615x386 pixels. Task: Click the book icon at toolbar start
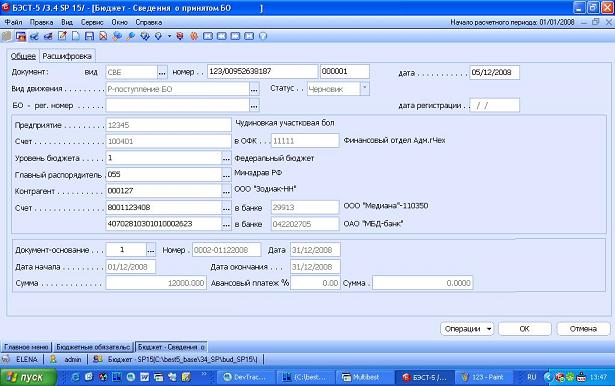tap(7, 36)
